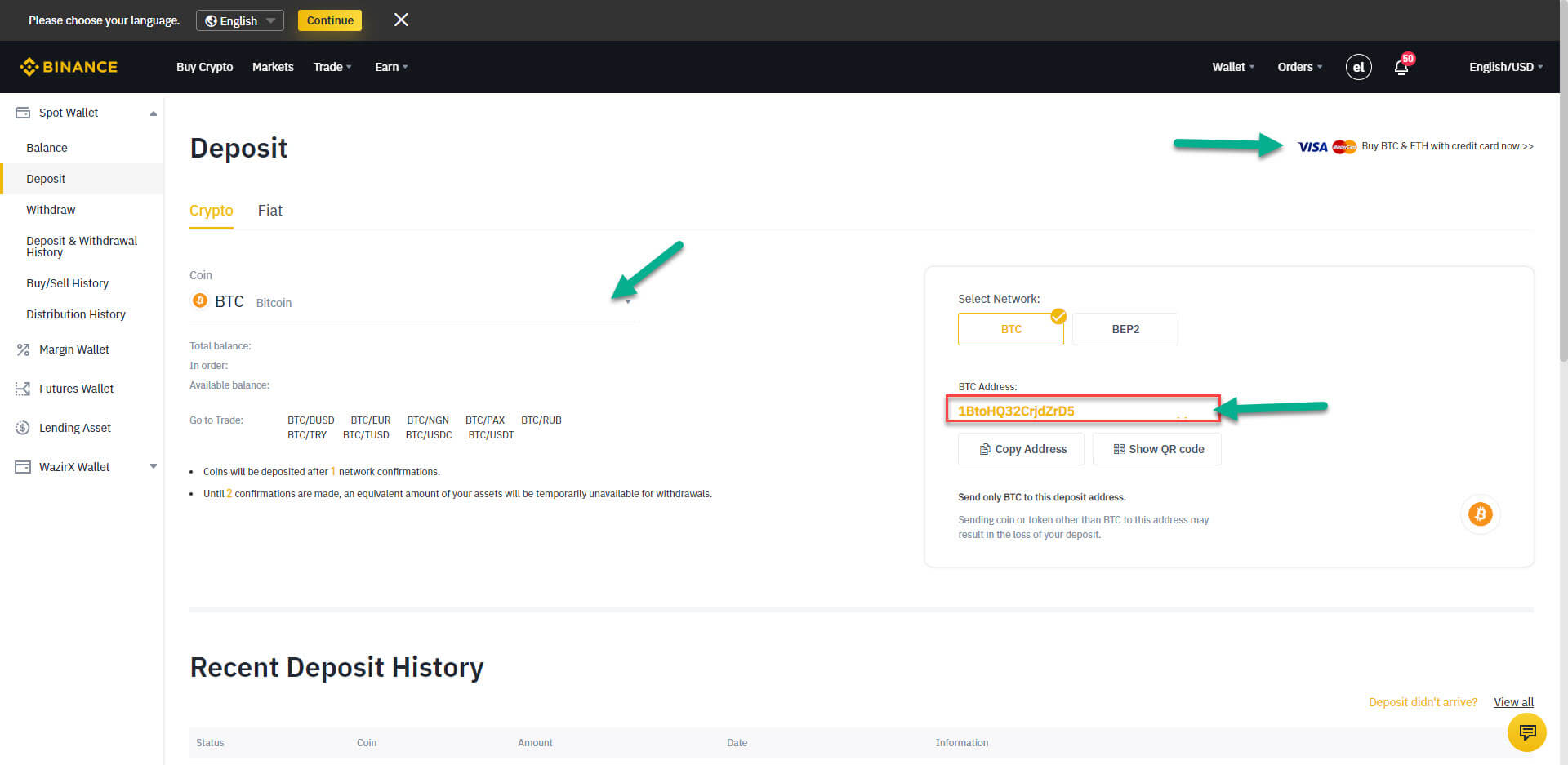Click the Date column header

(737, 743)
